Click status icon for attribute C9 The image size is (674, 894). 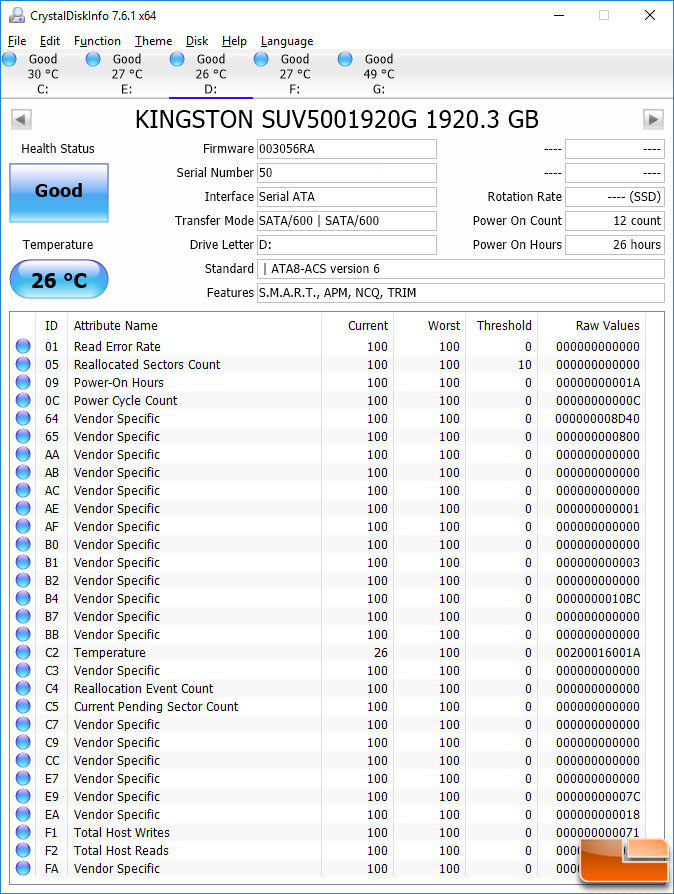click(x=23, y=742)
